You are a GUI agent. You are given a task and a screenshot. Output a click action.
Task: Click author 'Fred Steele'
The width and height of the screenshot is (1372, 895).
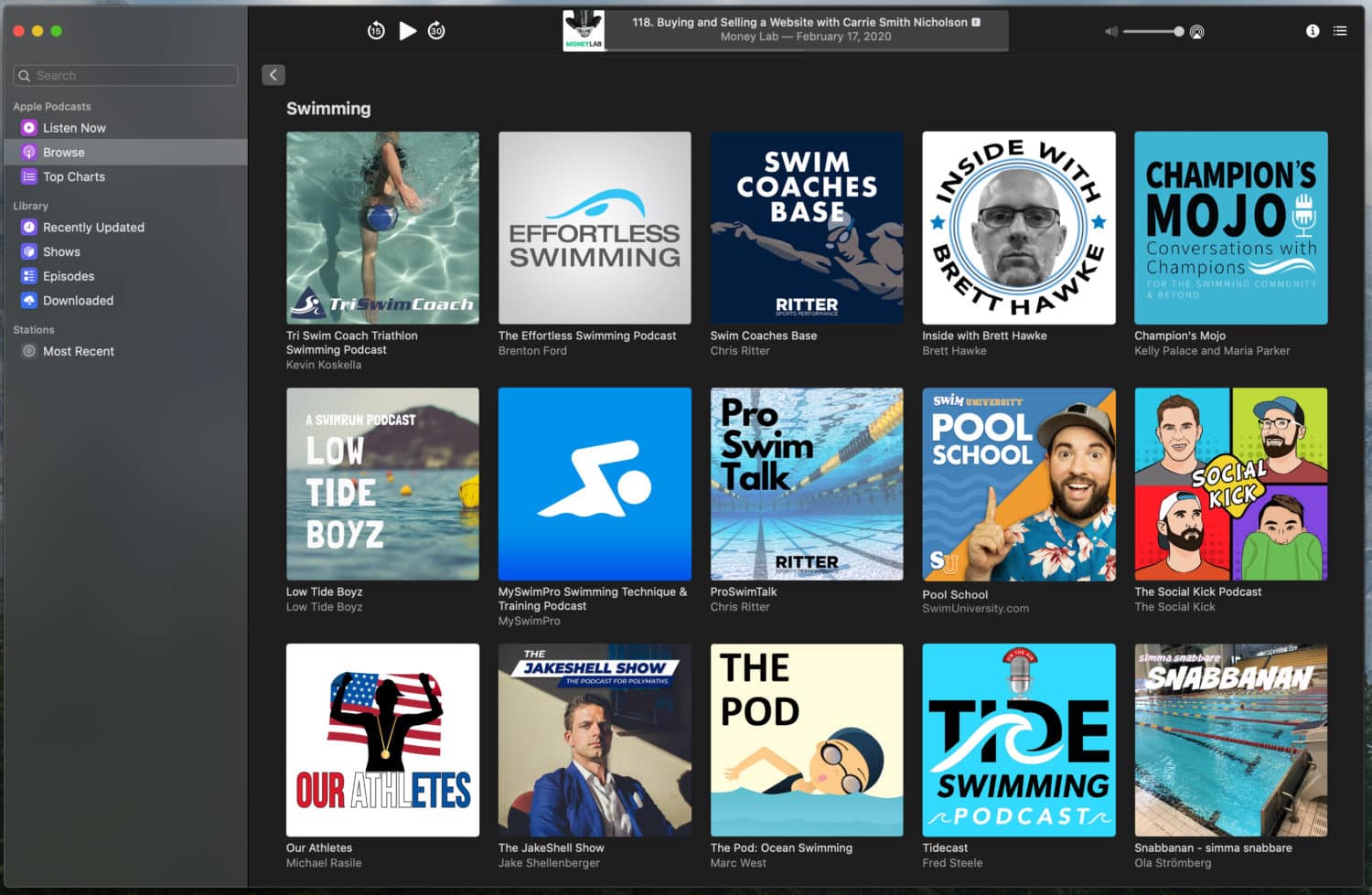952,862
